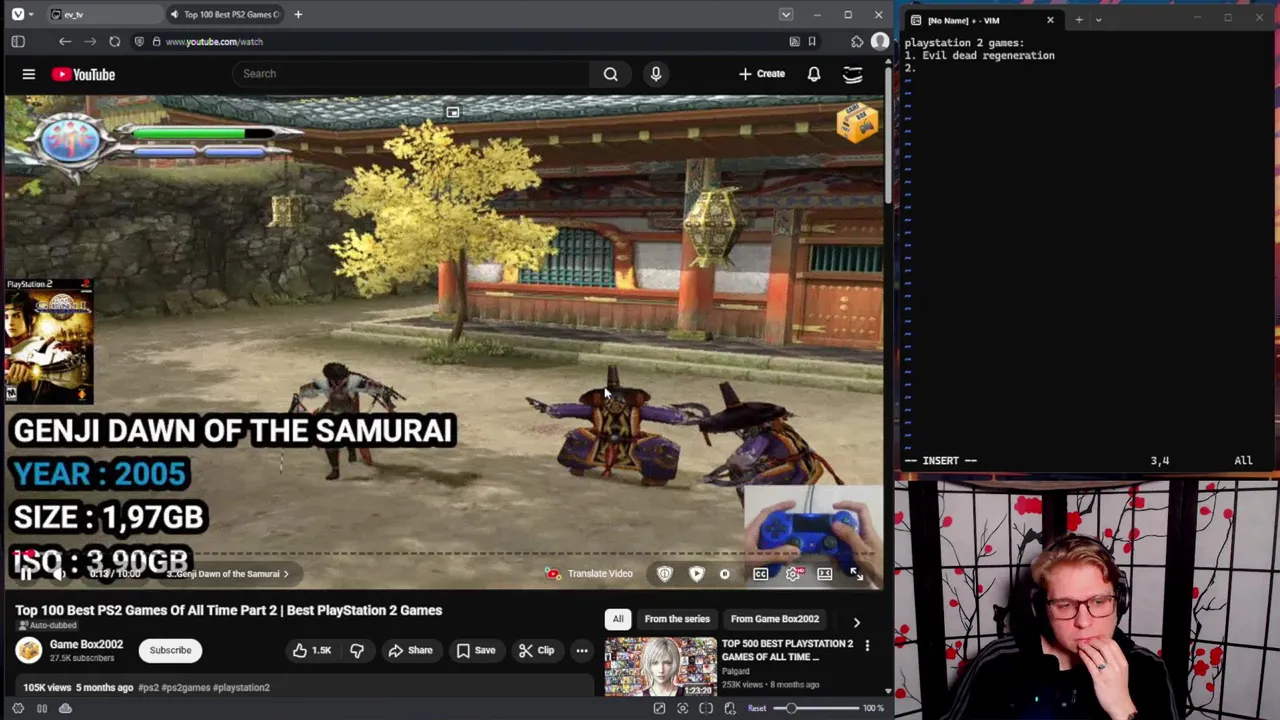The height and width of the screenshot is (720, 1280).
Task: Click the www.youtube.com/watch address field
Action: 214,41
